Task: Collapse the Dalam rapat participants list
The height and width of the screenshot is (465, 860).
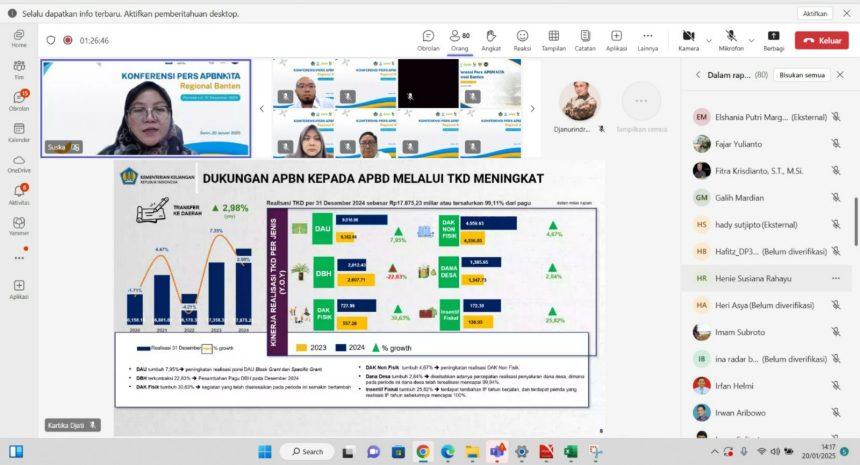Action: (698, 74)
